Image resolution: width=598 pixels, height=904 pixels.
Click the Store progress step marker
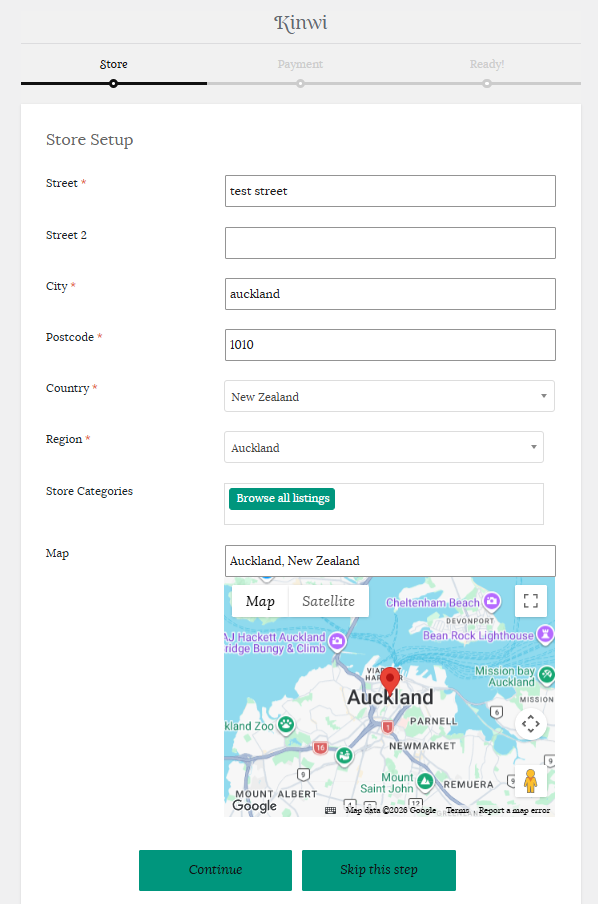pyautogui.click(x=114, y=84)
